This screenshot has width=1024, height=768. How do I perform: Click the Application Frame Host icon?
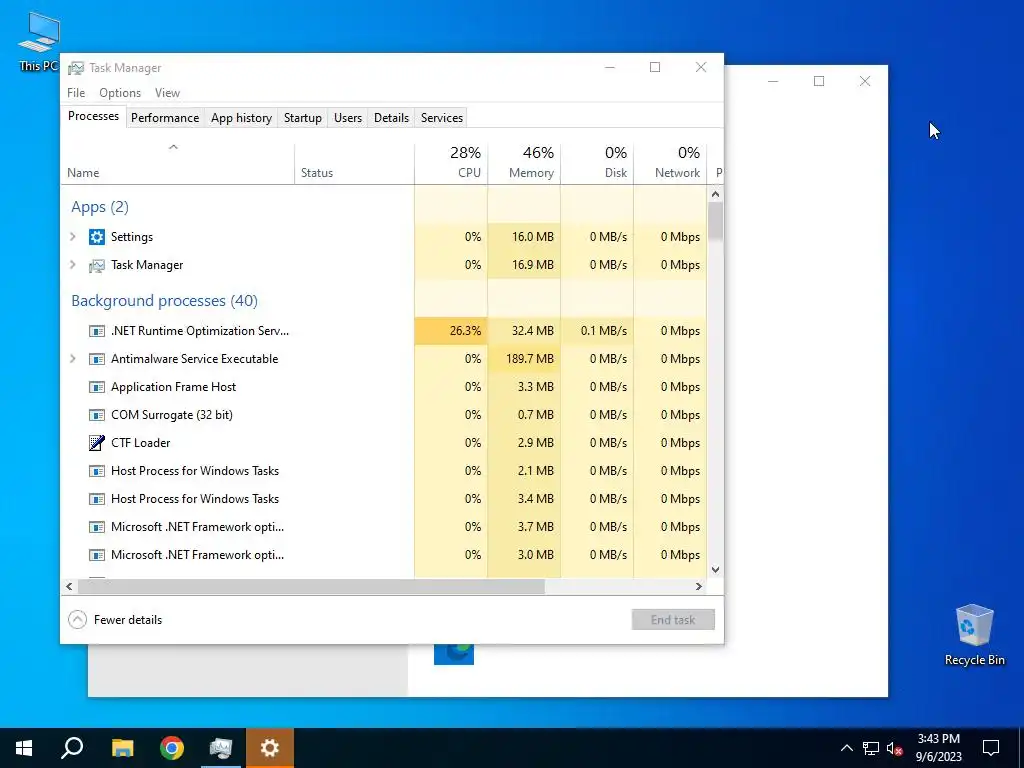point(97,387)
